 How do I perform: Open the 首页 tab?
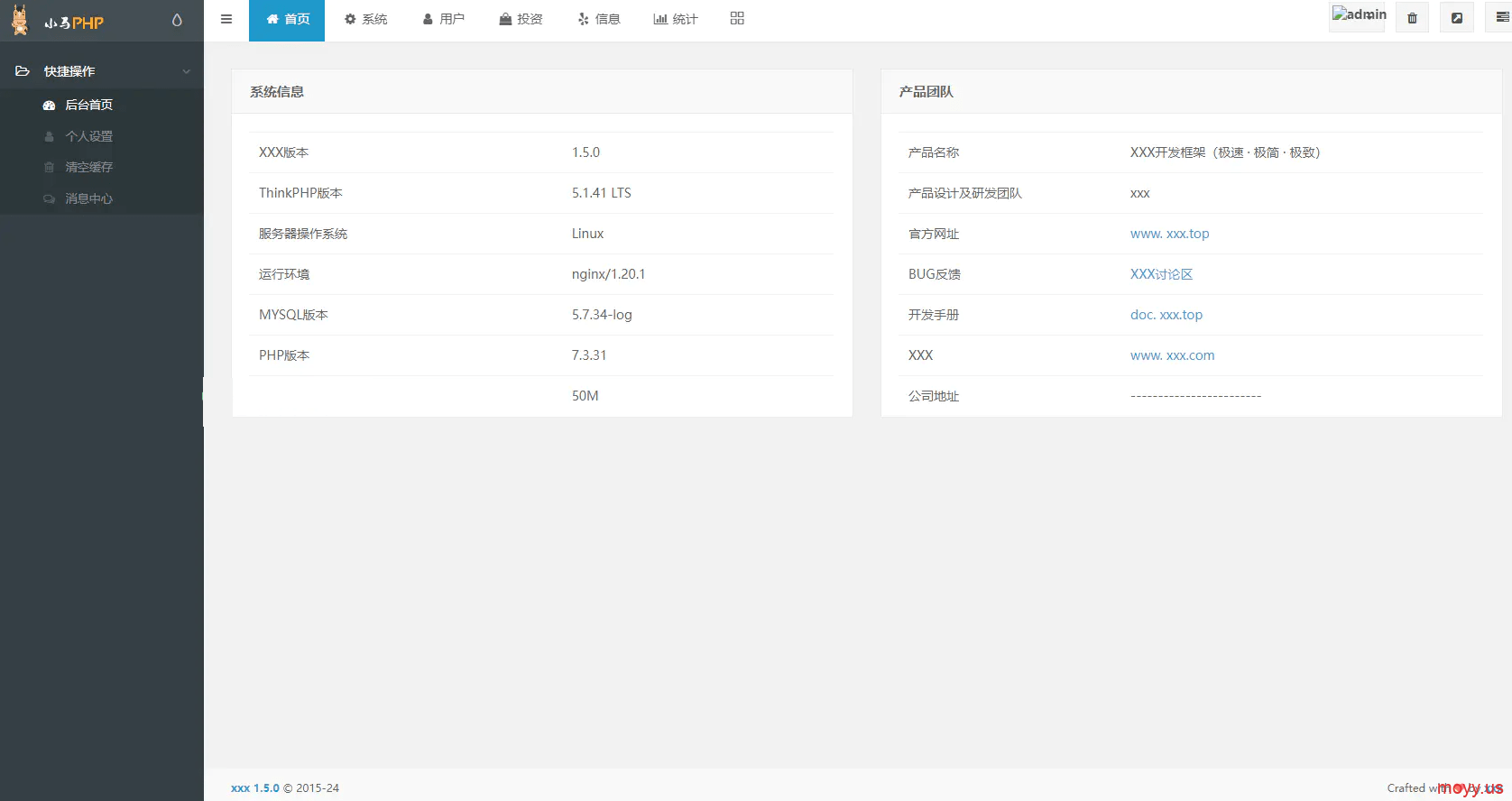click(287, 20)
